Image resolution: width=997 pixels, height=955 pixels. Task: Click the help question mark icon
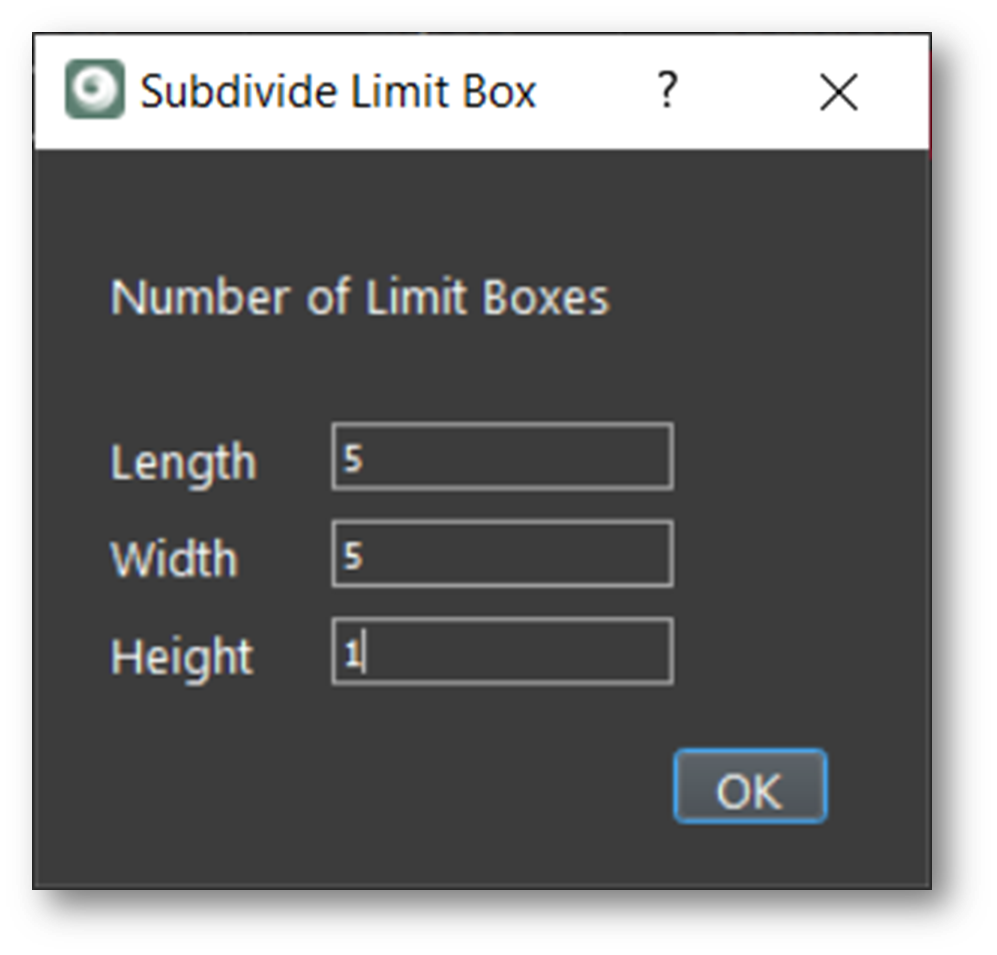coord(666,91)
